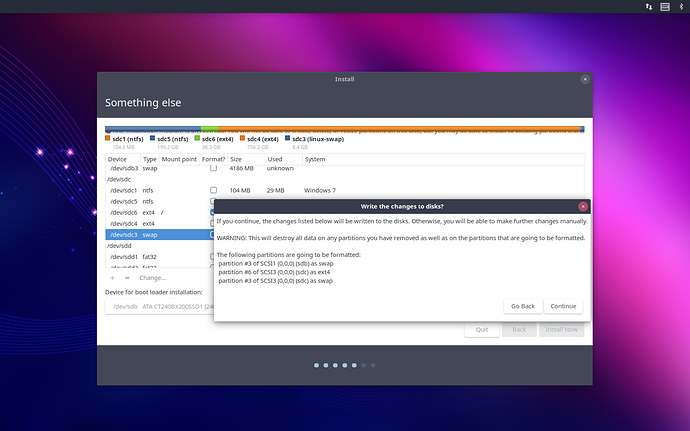The image size is (690, 431).
Task: Click the Type column header
Action: coord(150,159)
